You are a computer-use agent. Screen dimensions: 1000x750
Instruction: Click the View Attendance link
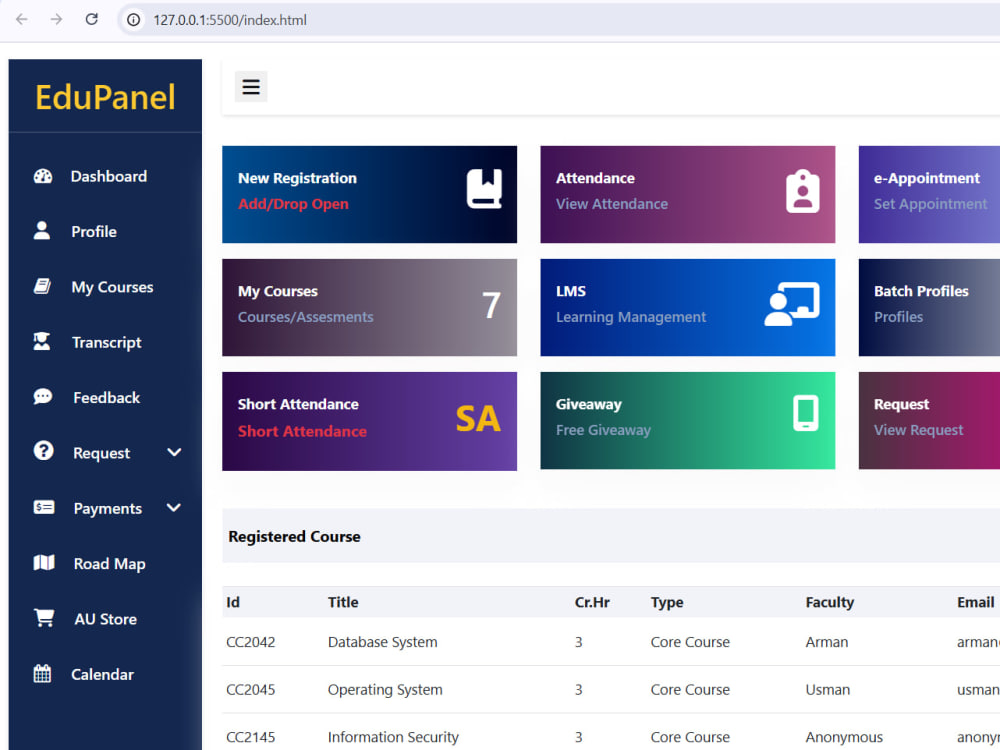pyautogui.click(x=612, y=204)
